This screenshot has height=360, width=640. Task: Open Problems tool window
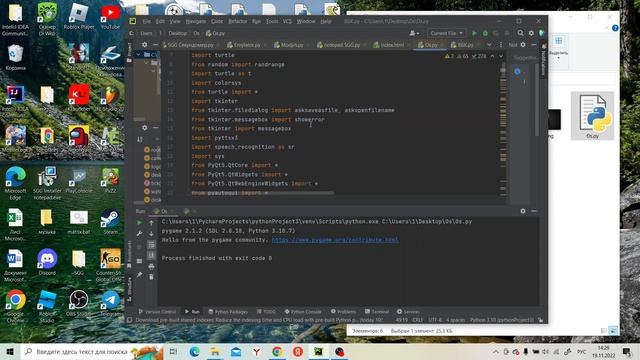pos(343,311)
